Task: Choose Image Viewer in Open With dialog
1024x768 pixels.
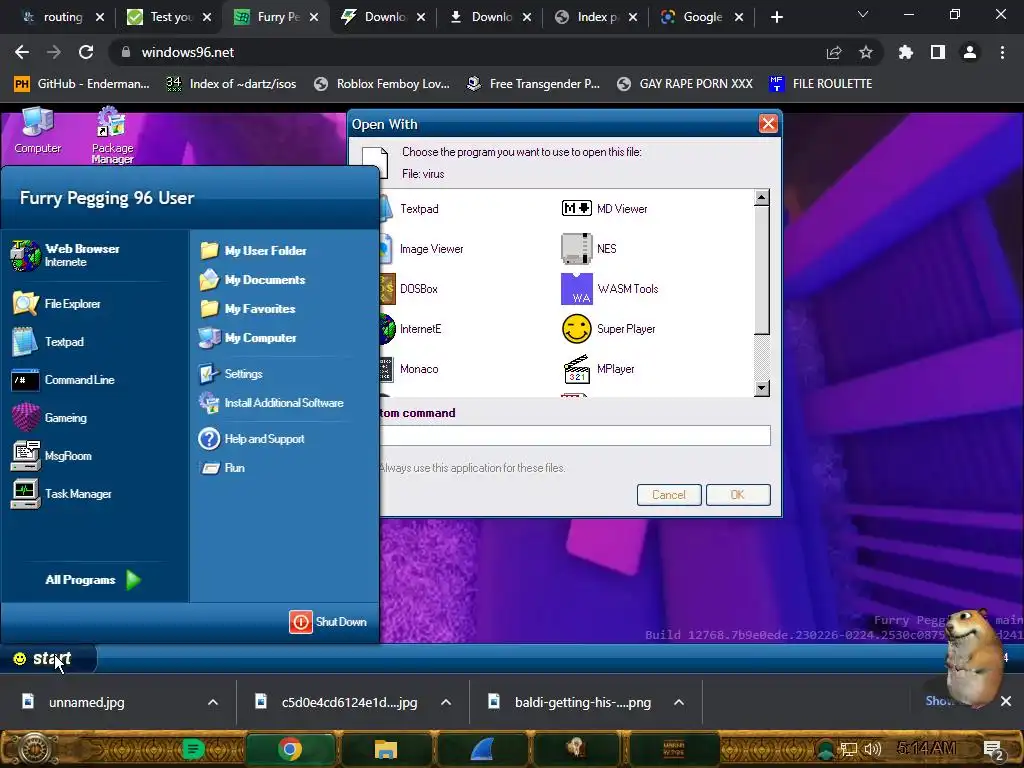Action: pyautogui.click(x=422, y=249)
